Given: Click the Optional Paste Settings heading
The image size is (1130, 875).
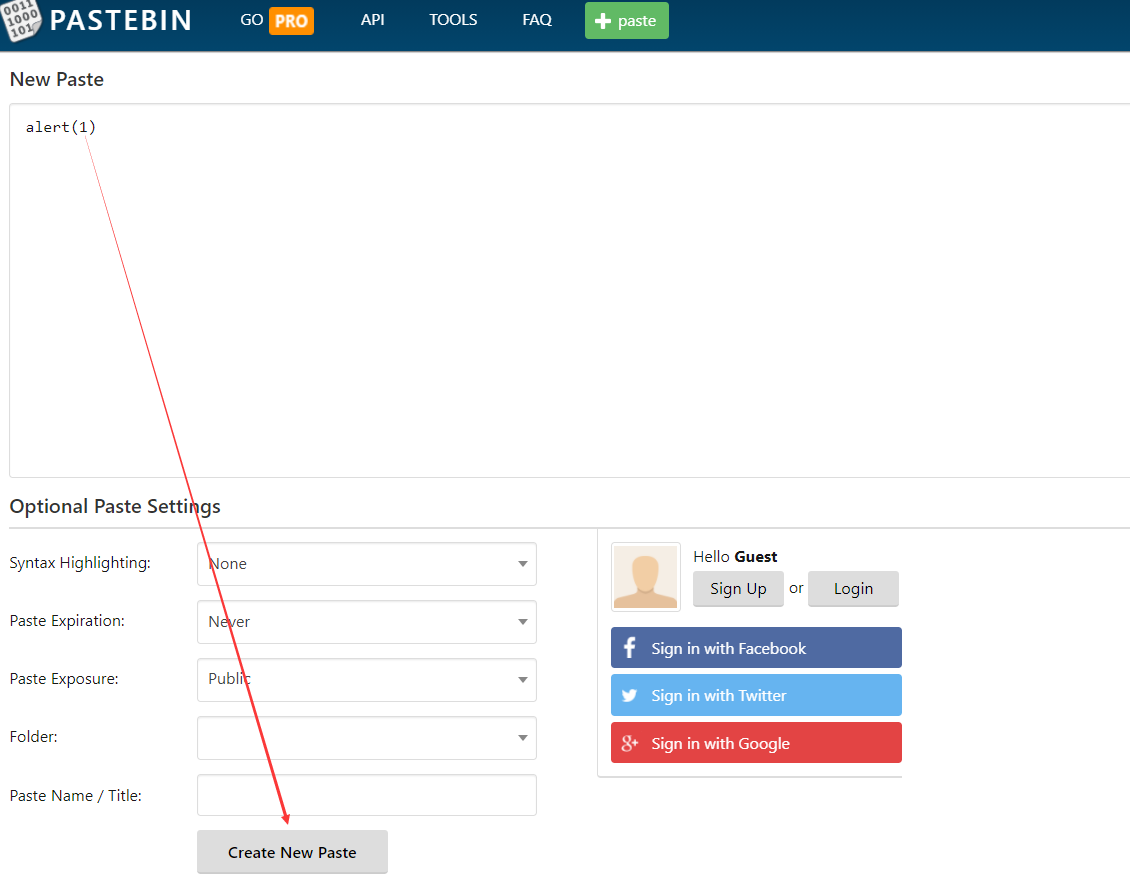Looking at the screenshot, I should tap(115, 507).
